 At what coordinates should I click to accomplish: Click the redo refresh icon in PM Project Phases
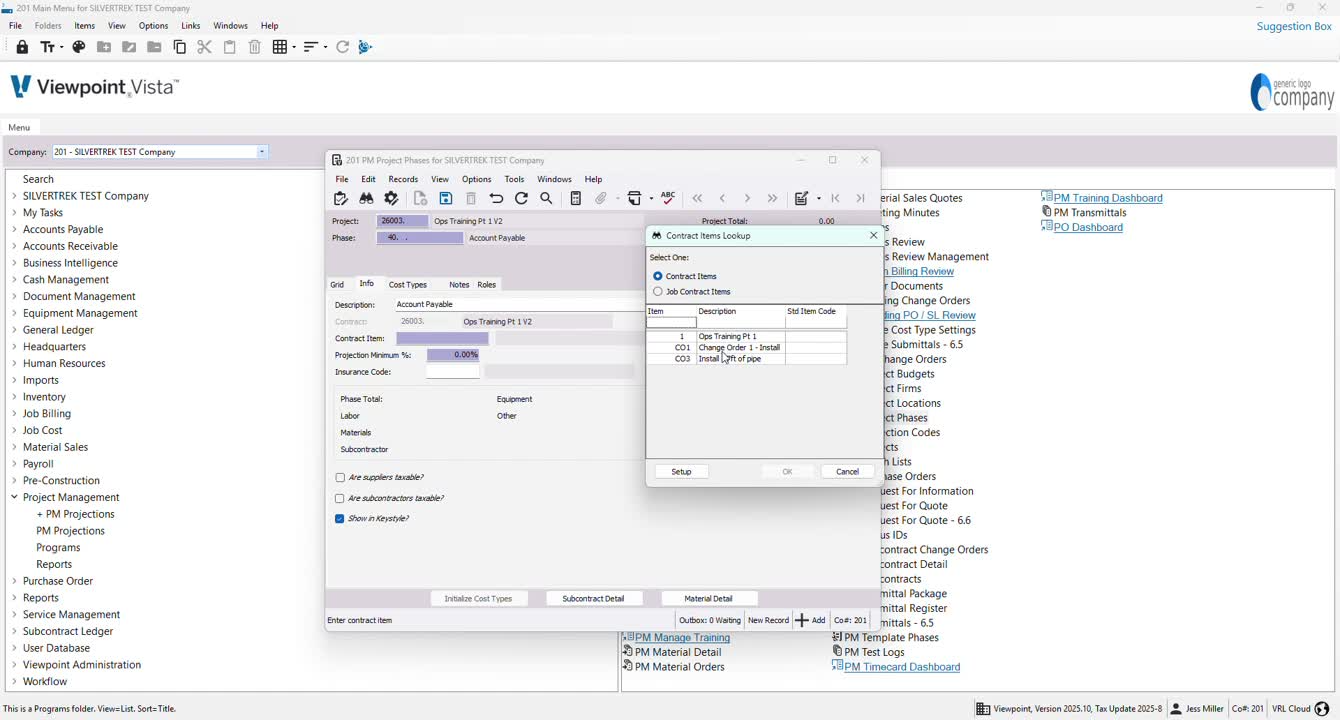(x=521, y=199)
